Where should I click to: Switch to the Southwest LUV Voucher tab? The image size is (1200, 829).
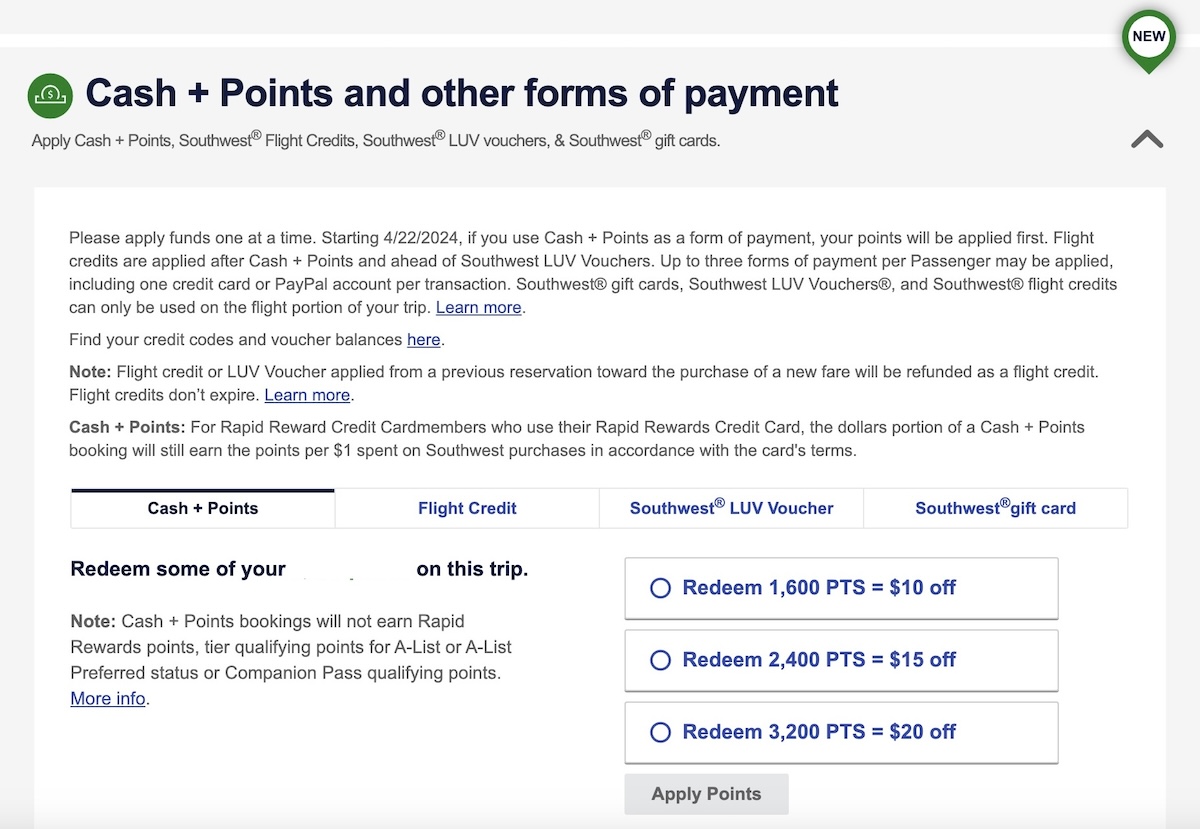pyautogui.click(x=731, y=508)
